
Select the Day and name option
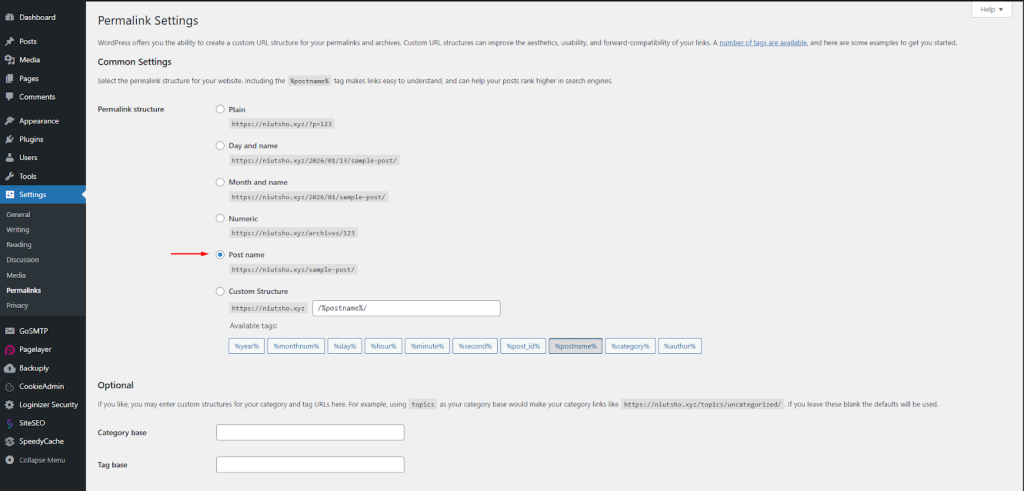pyautogui.click(x=220, y=146)
